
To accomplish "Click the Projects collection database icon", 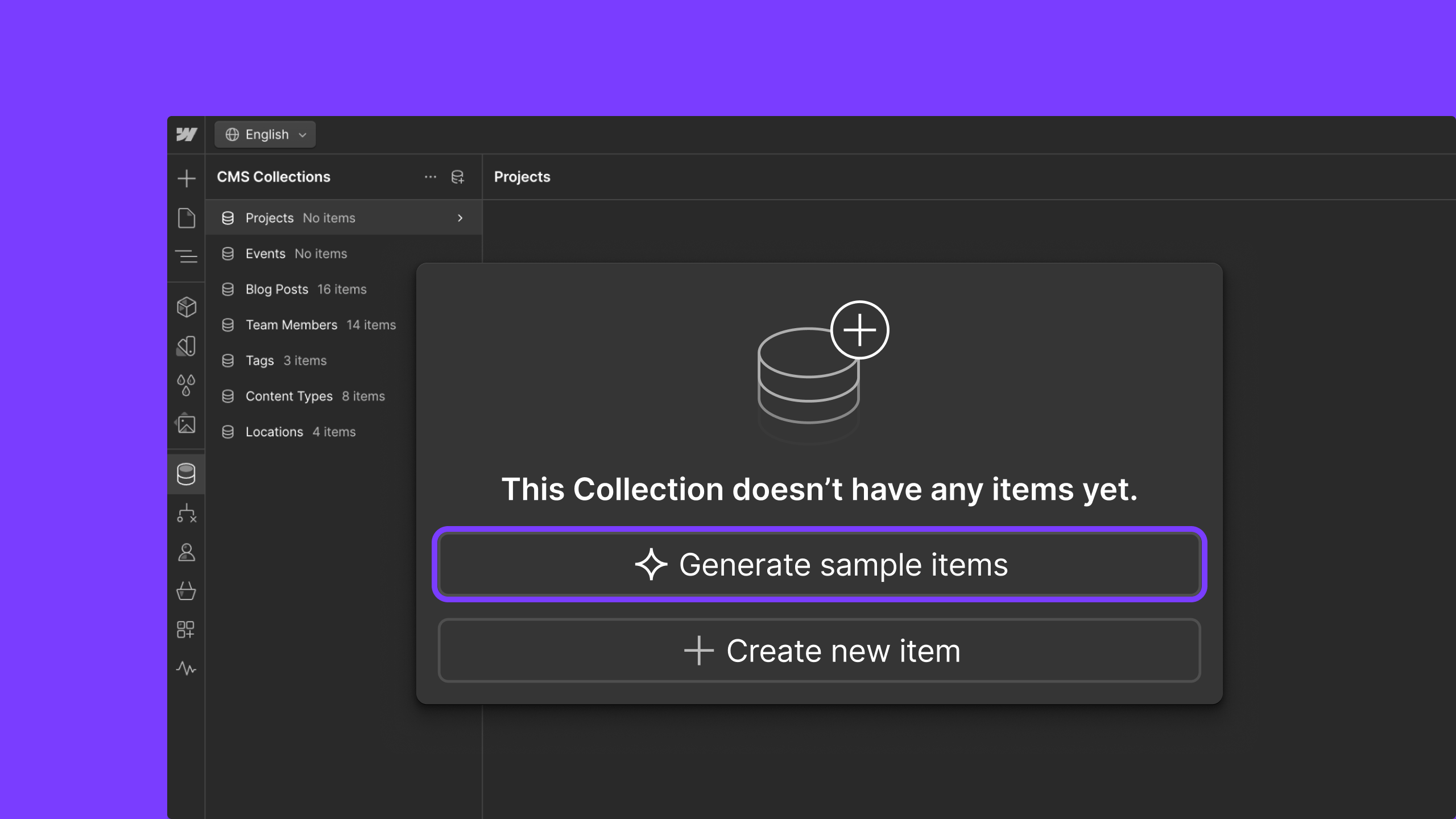I will 228,218.
